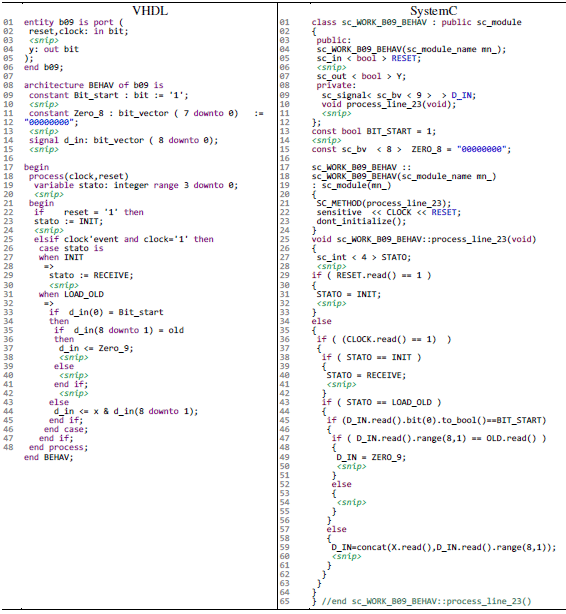Click the 'D_IN=concat(X.read()' statement
The height and width of the screenshot is (614, 566).
pos(443,547)
